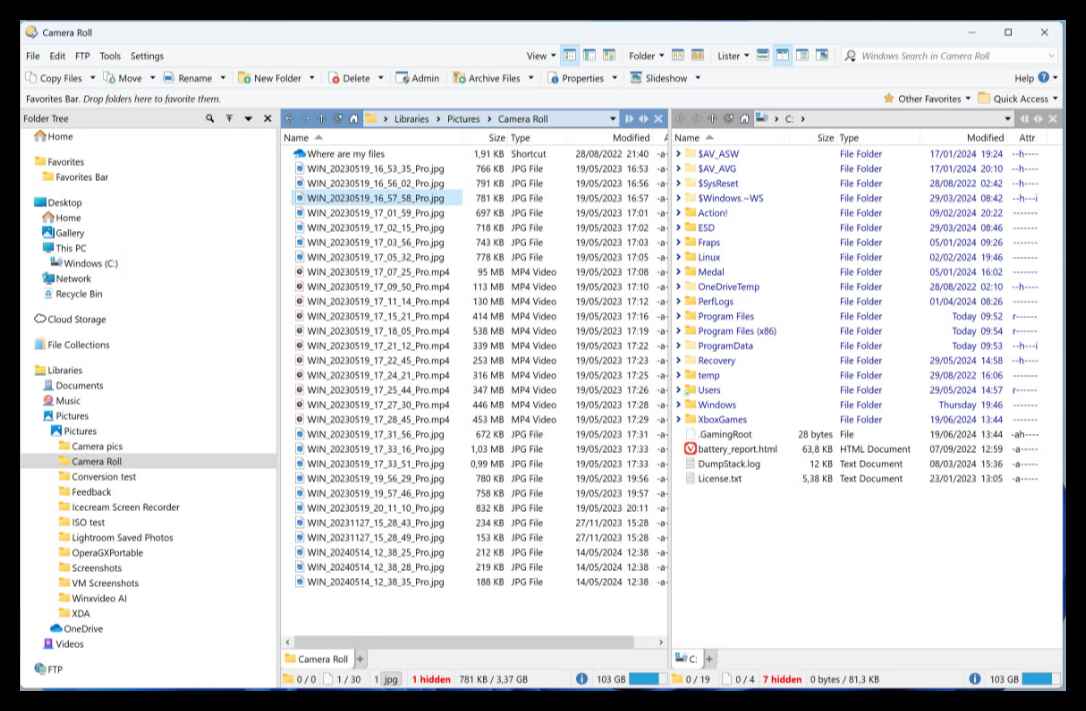Viewport: 1086px width, 711px height.
Task: Open the View dropdown menu
Action: pyautogui.click(x=540, y=56)
